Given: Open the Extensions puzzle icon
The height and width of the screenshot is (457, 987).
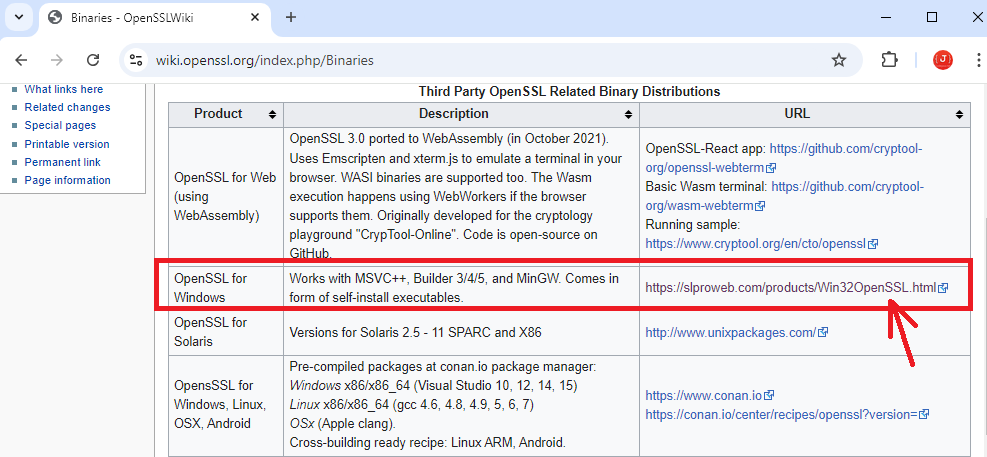Looking at the screenshot, I should (x=889, y=60).
